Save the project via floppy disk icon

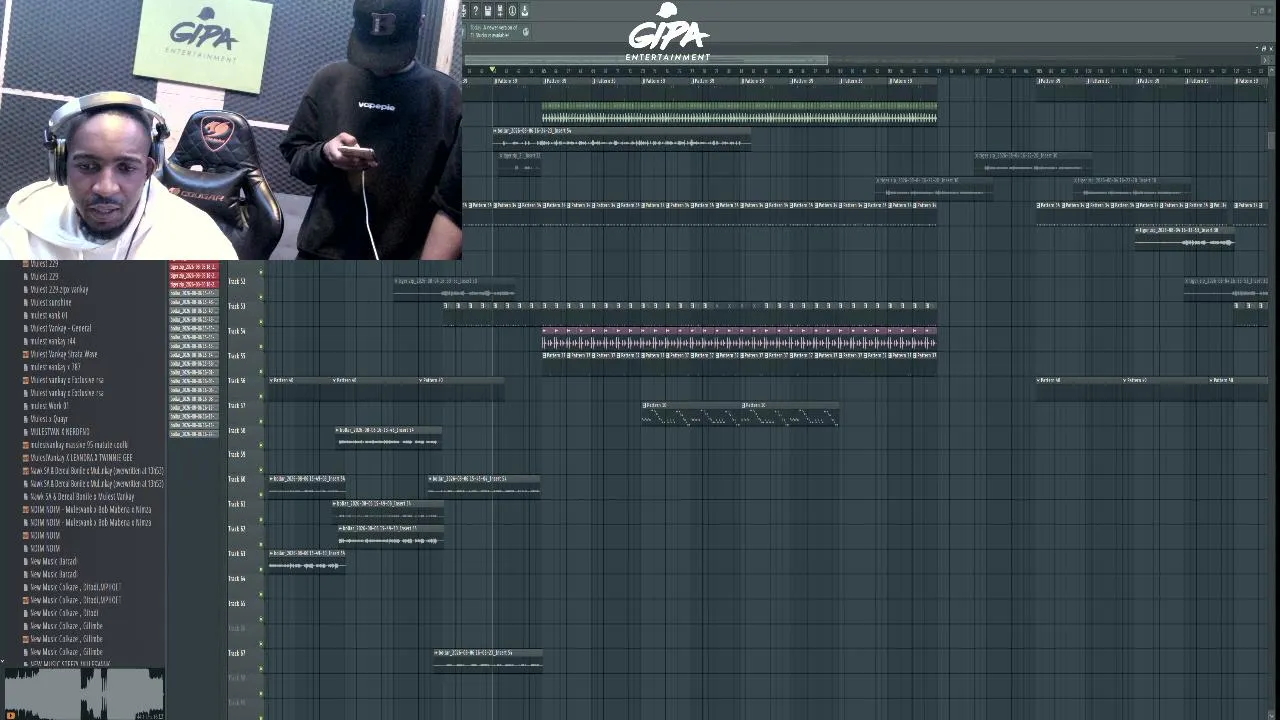click(487, 11)
